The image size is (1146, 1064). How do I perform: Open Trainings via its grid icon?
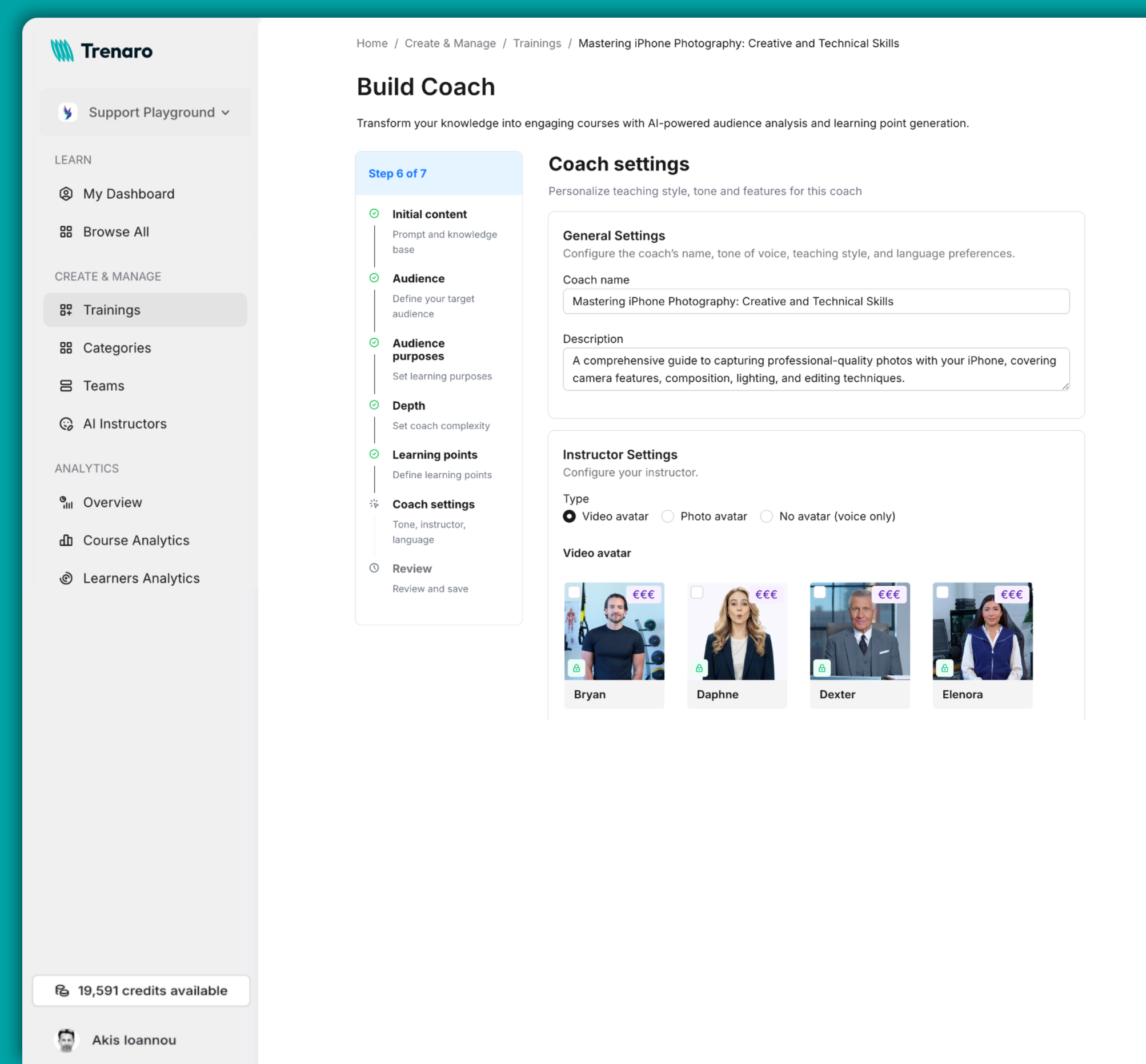pyautogui.click(x=66, y=310)
